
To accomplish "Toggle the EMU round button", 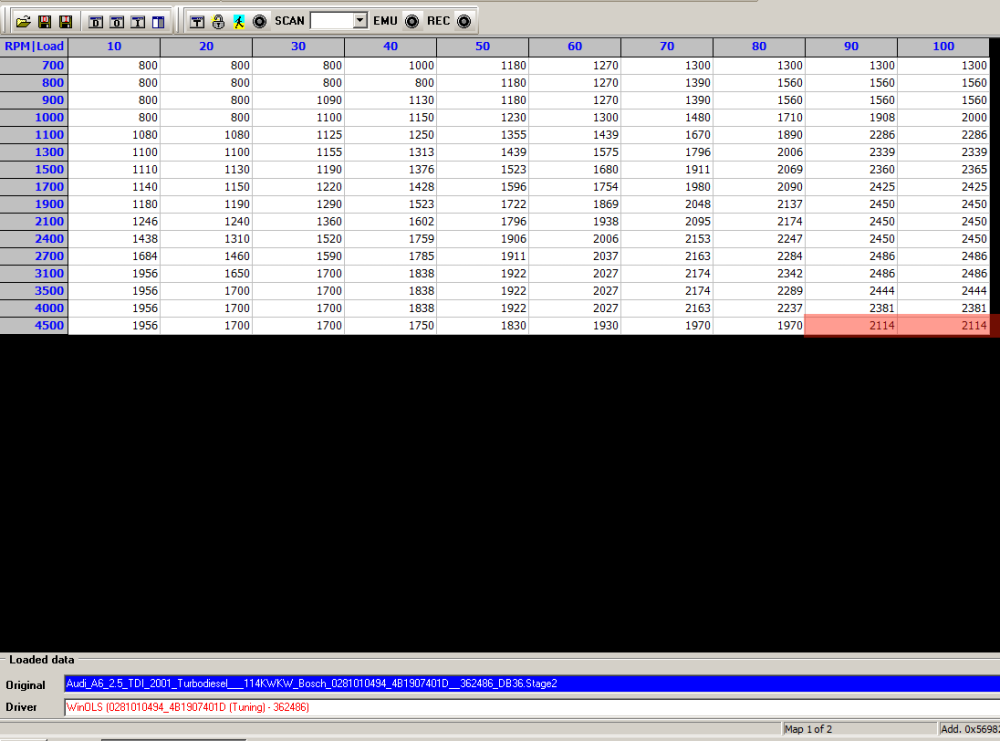I will (x=412, y=22).
